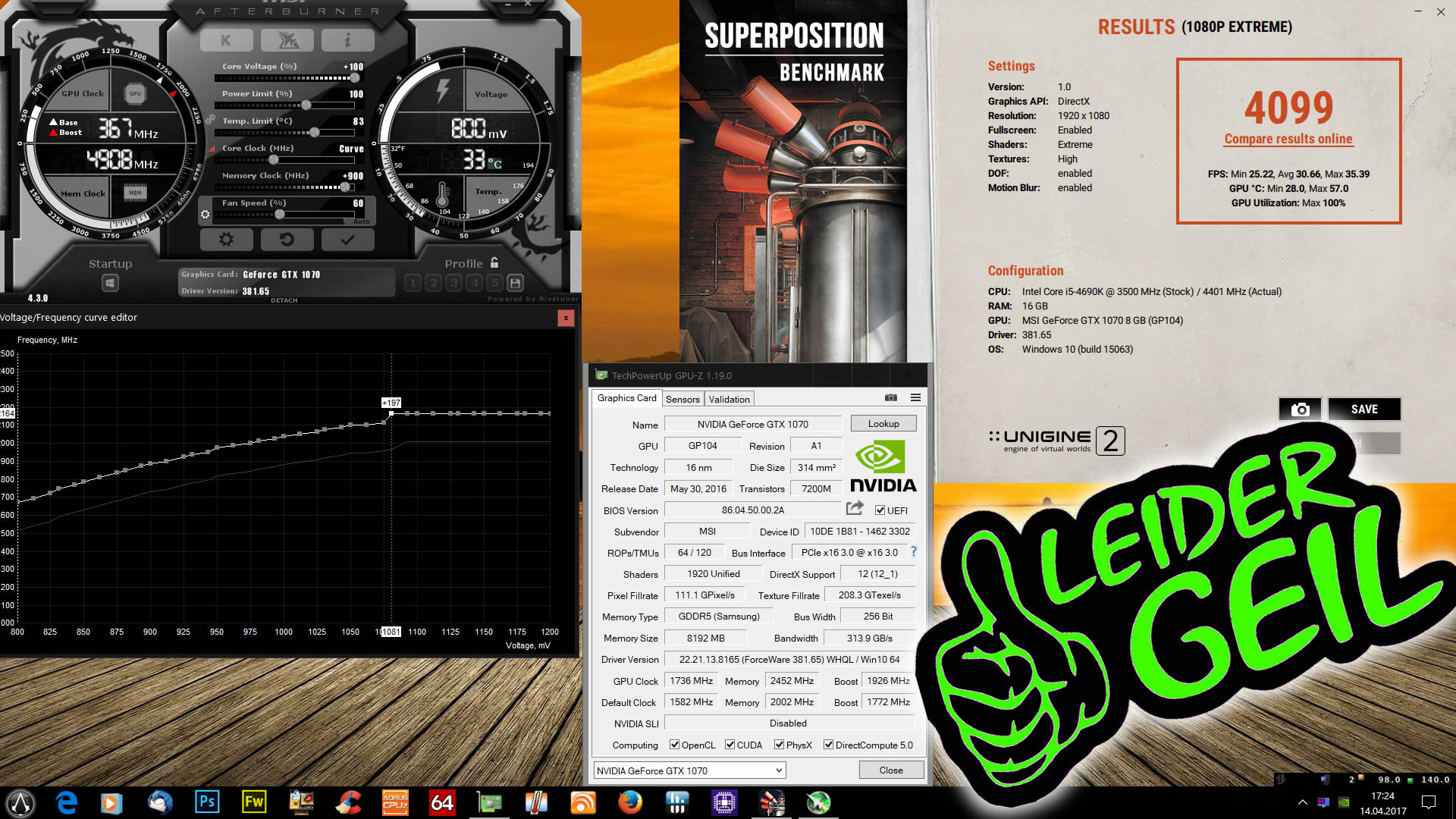Click BIOS export share icon
This screenshot has height=819, width=1456.
pyautogui.click(x=855, y=508)
